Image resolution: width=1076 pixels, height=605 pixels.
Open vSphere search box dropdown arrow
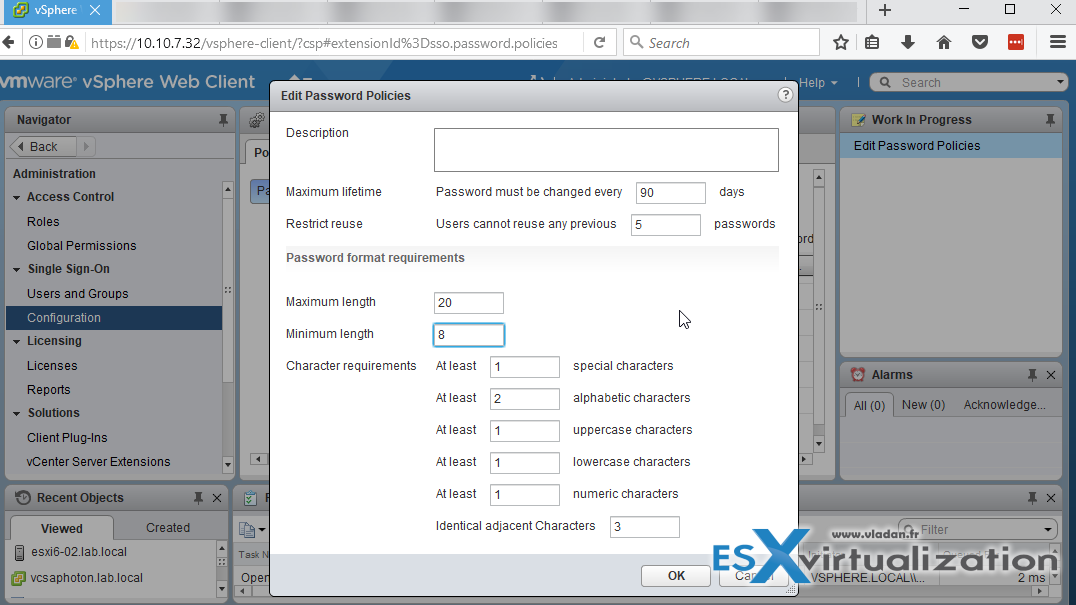[1060, 82]
